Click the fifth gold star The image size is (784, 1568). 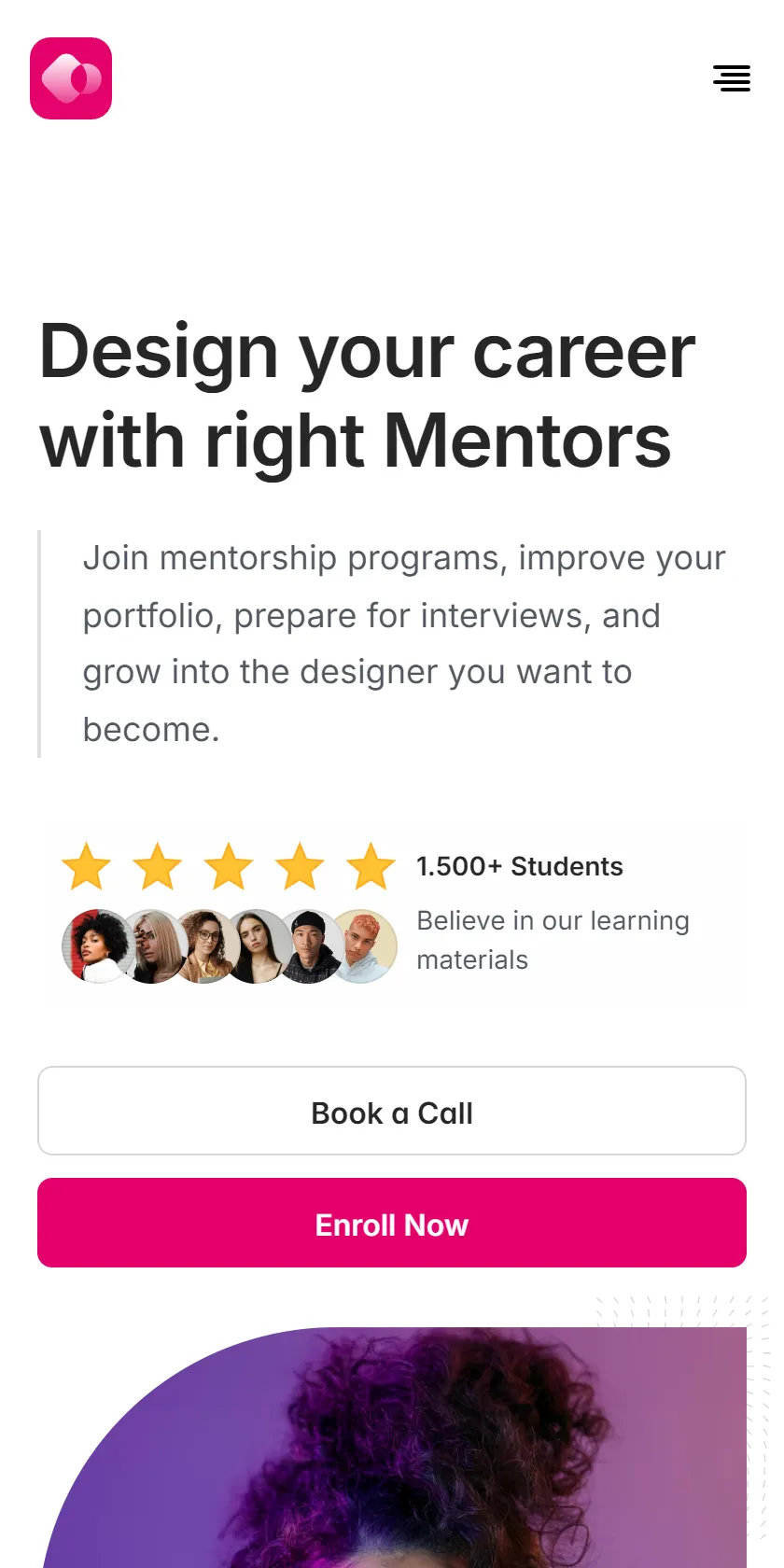(371, 866)
